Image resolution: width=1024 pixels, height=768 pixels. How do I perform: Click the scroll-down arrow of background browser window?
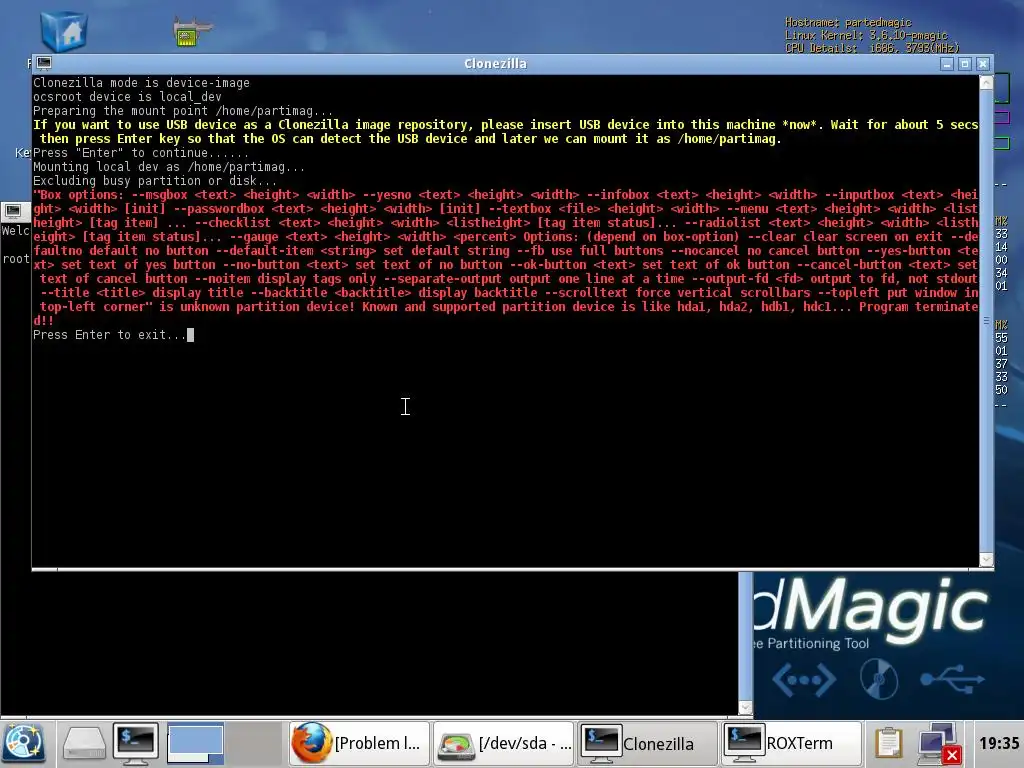pos(745,708)
